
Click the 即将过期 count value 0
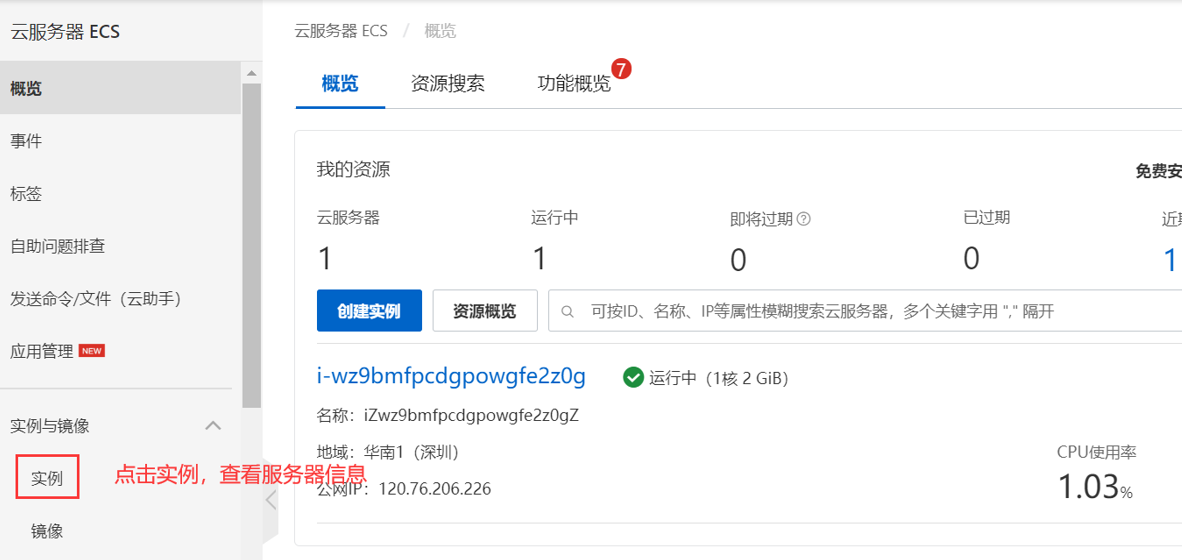click(x=739, y=260)
